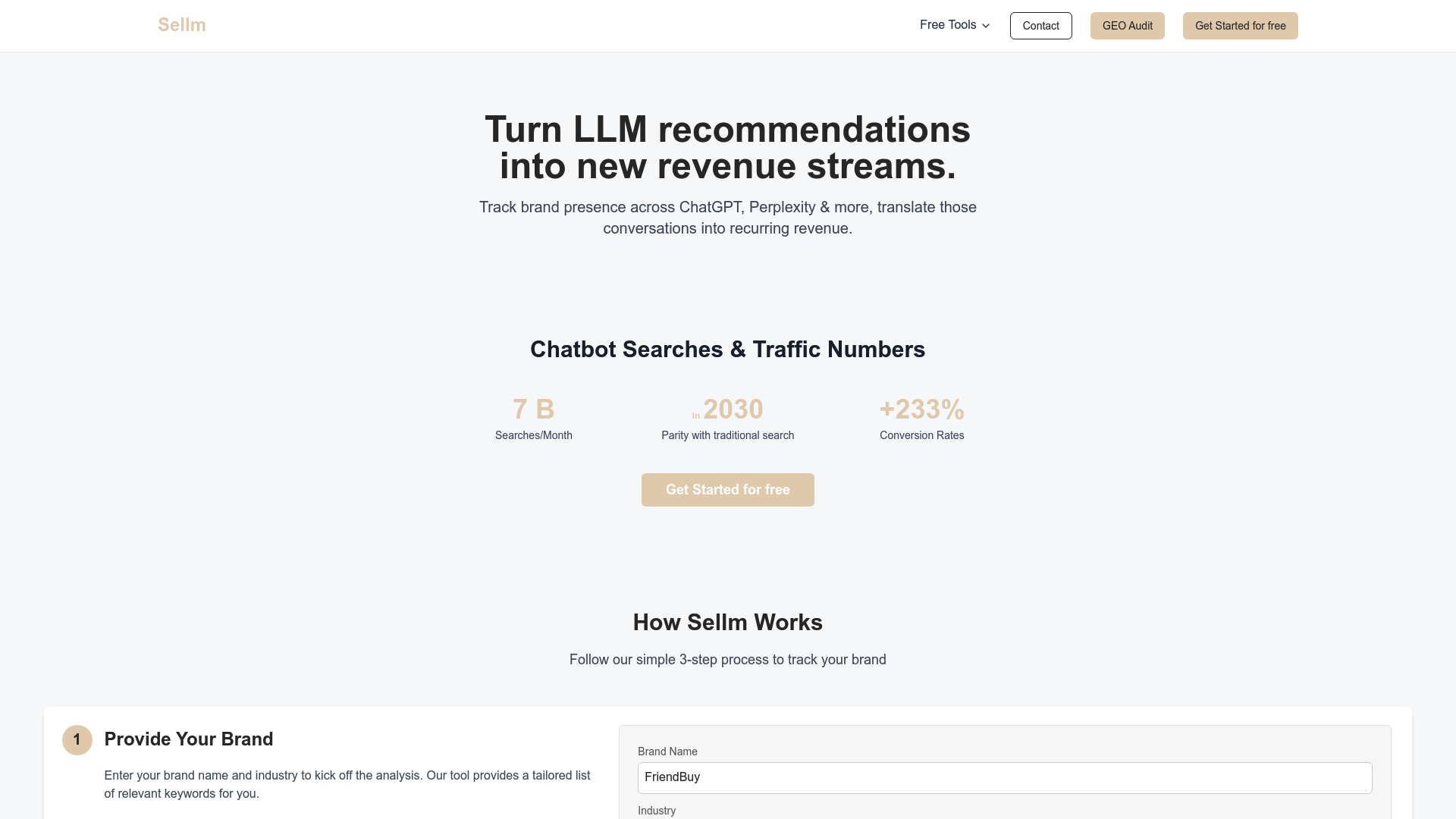Viewport: 1456px width, 819px height.
Task: Click the simple 3-step process subtitle
Action: click(x=727, y=660)
